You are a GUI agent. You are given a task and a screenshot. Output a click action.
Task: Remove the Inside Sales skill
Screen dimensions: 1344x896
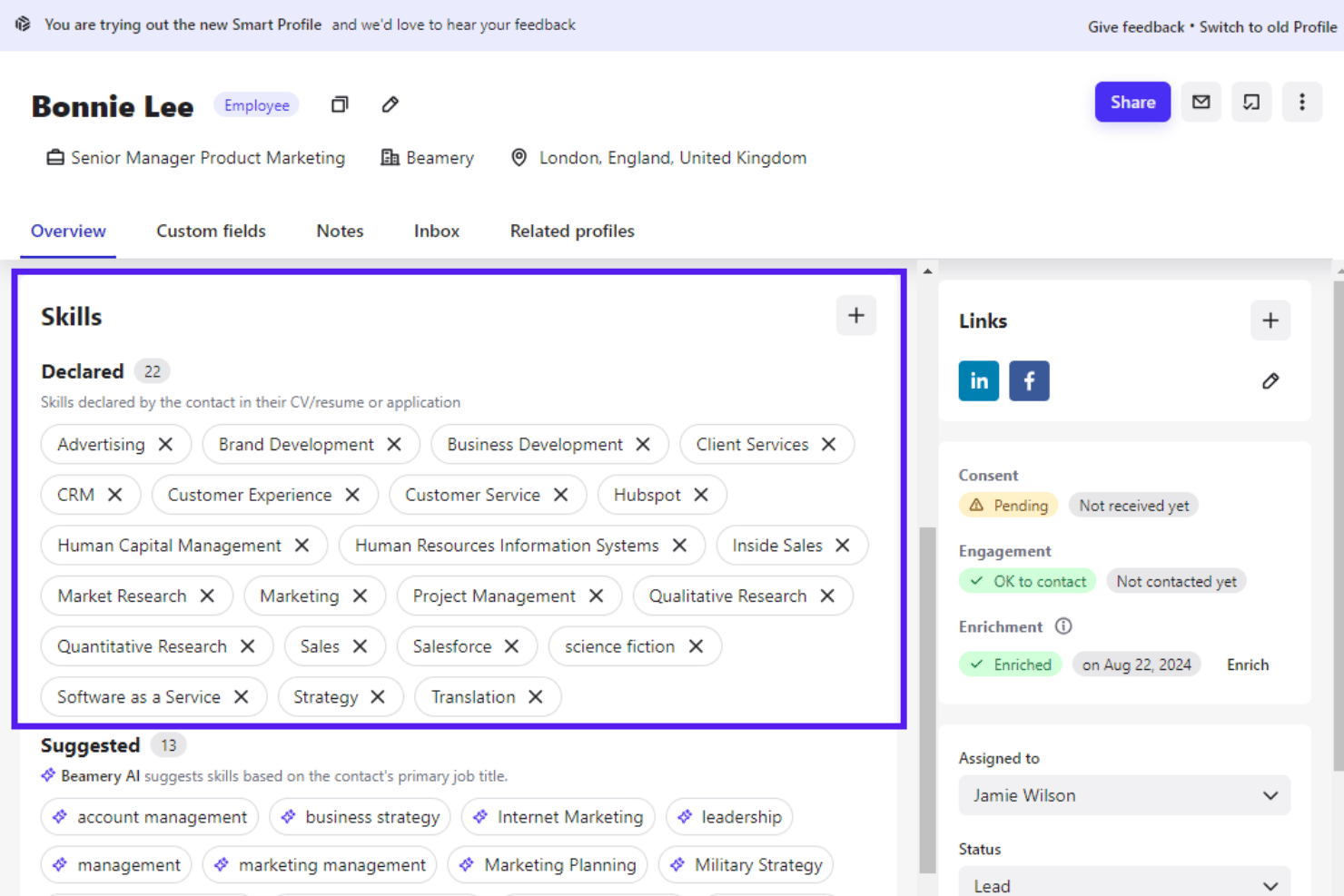coord(843,545)
